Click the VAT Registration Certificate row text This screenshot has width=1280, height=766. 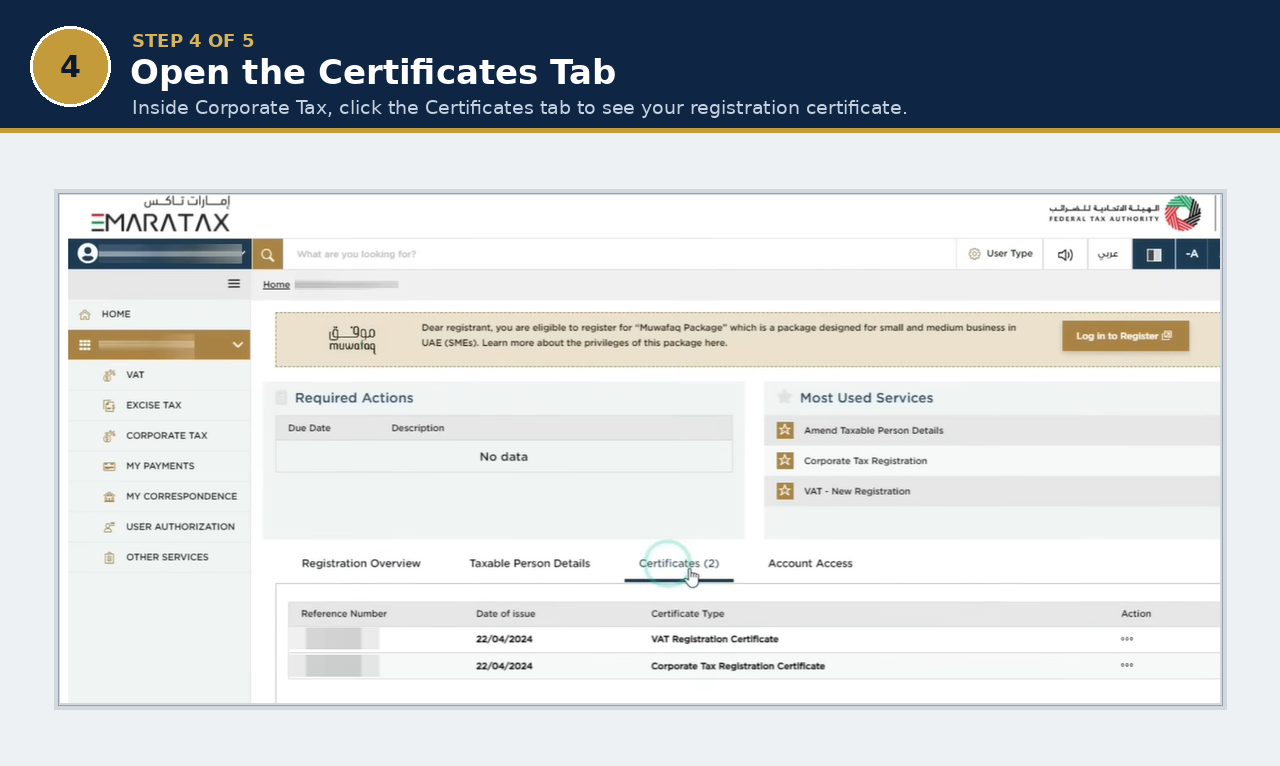714,639
